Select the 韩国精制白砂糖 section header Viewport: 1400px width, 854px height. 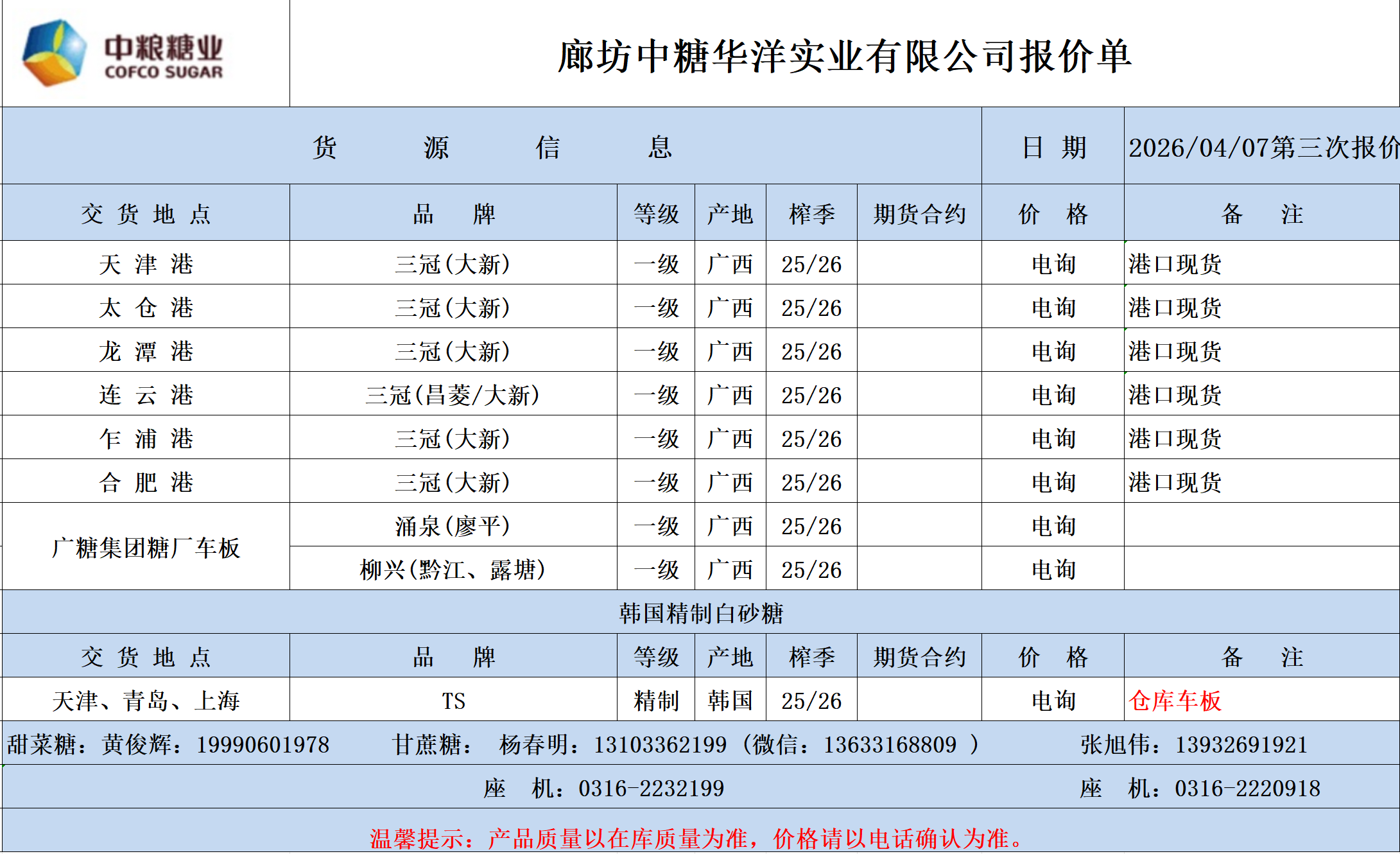pyautogui.click(x=701, y=613)
